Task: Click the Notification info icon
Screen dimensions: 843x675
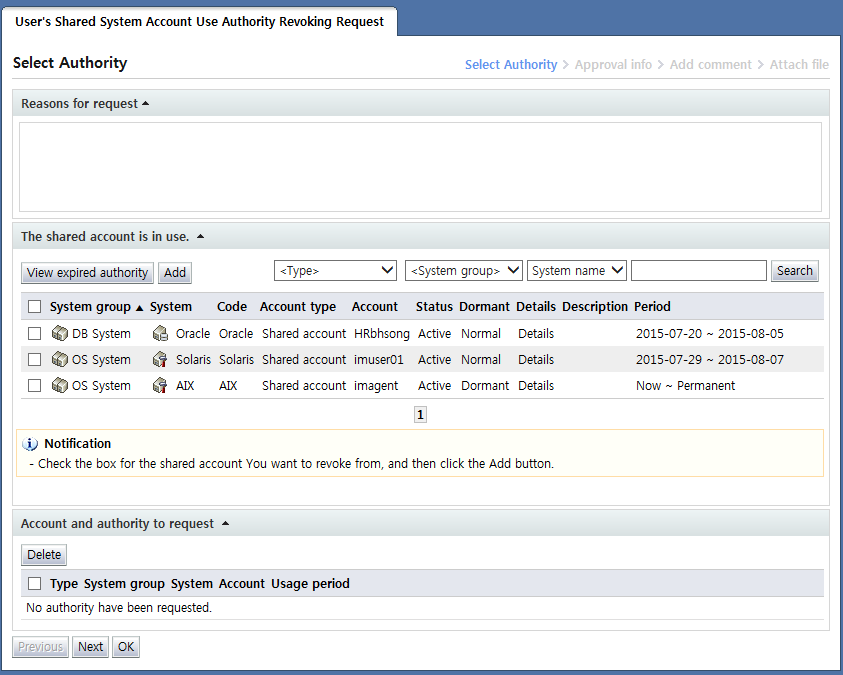Action: pos(30,444)
